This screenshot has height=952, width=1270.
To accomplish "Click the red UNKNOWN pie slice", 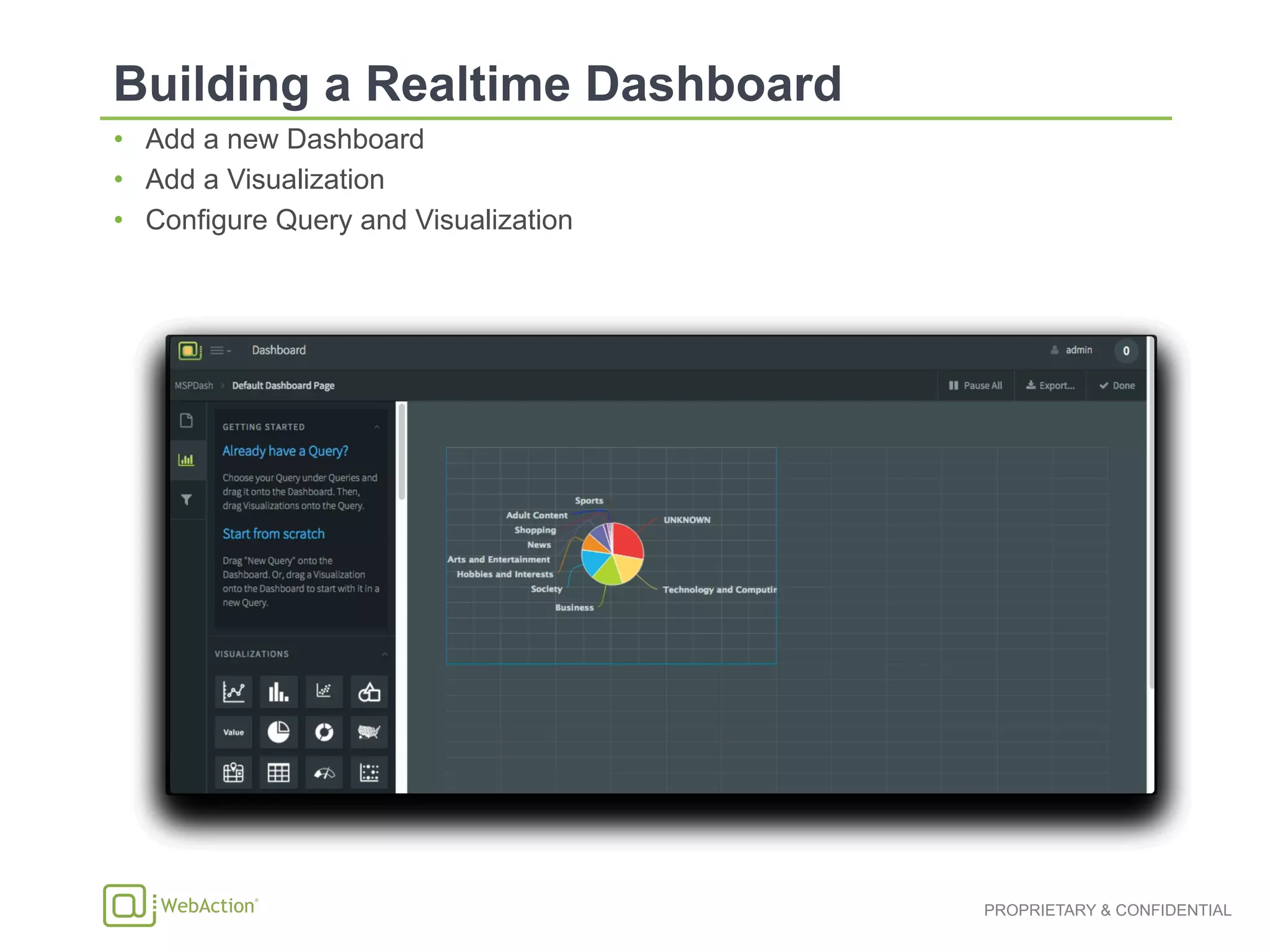I will click(626, 541).
